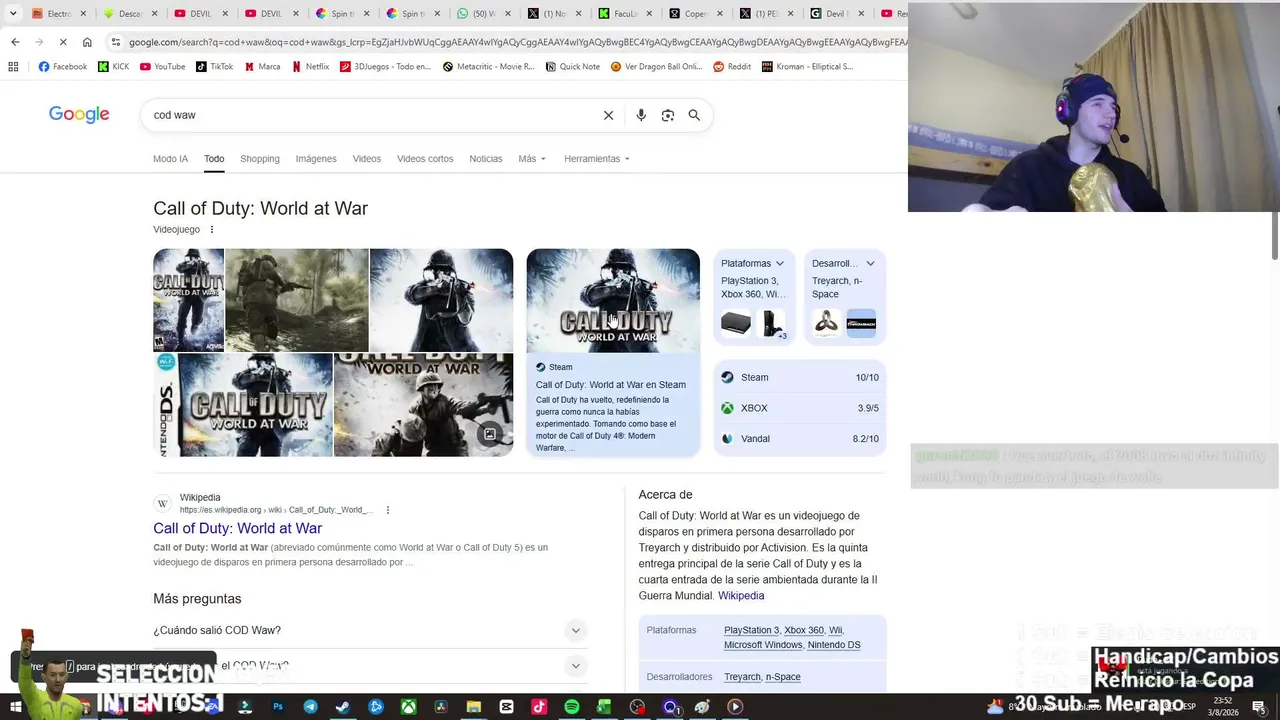Image resolution: width=1280 pixels, height=720 pixels.
Task: Open the Nintendo DS platform link
Action: coord(833,645)
